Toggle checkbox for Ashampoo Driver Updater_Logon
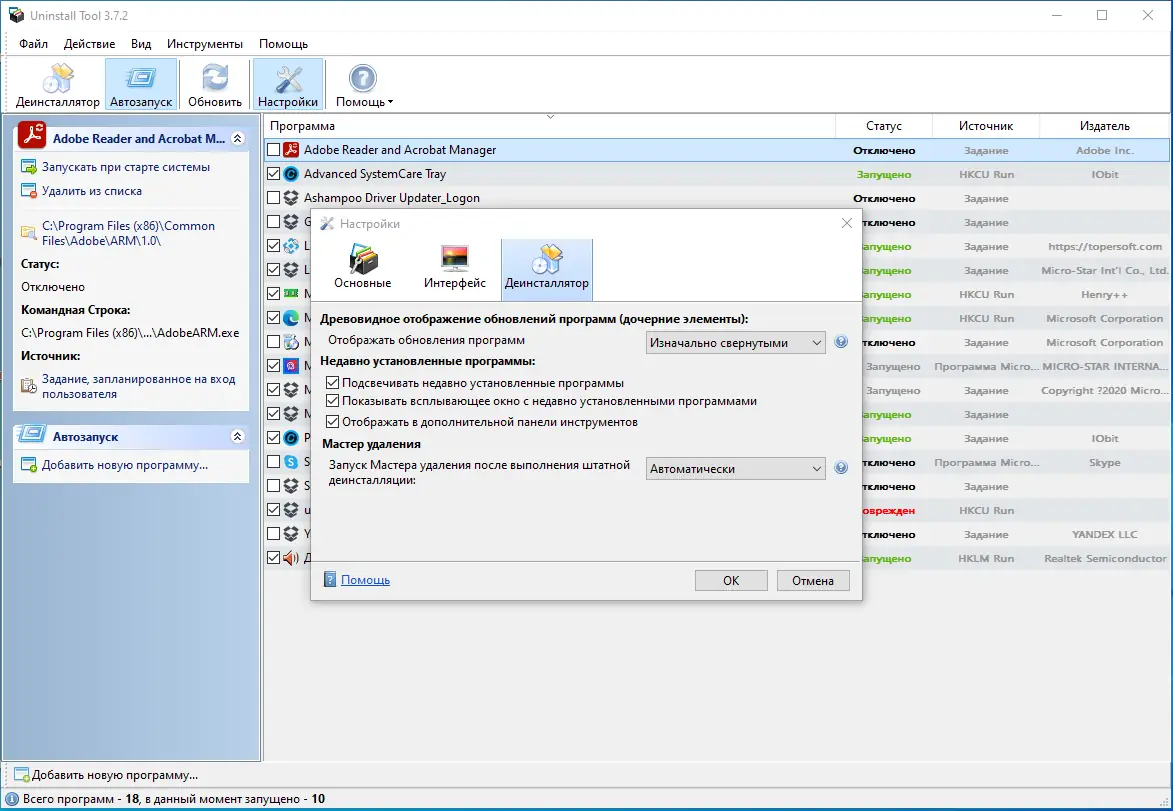The image size is (1173, 811). click(273, 198)
